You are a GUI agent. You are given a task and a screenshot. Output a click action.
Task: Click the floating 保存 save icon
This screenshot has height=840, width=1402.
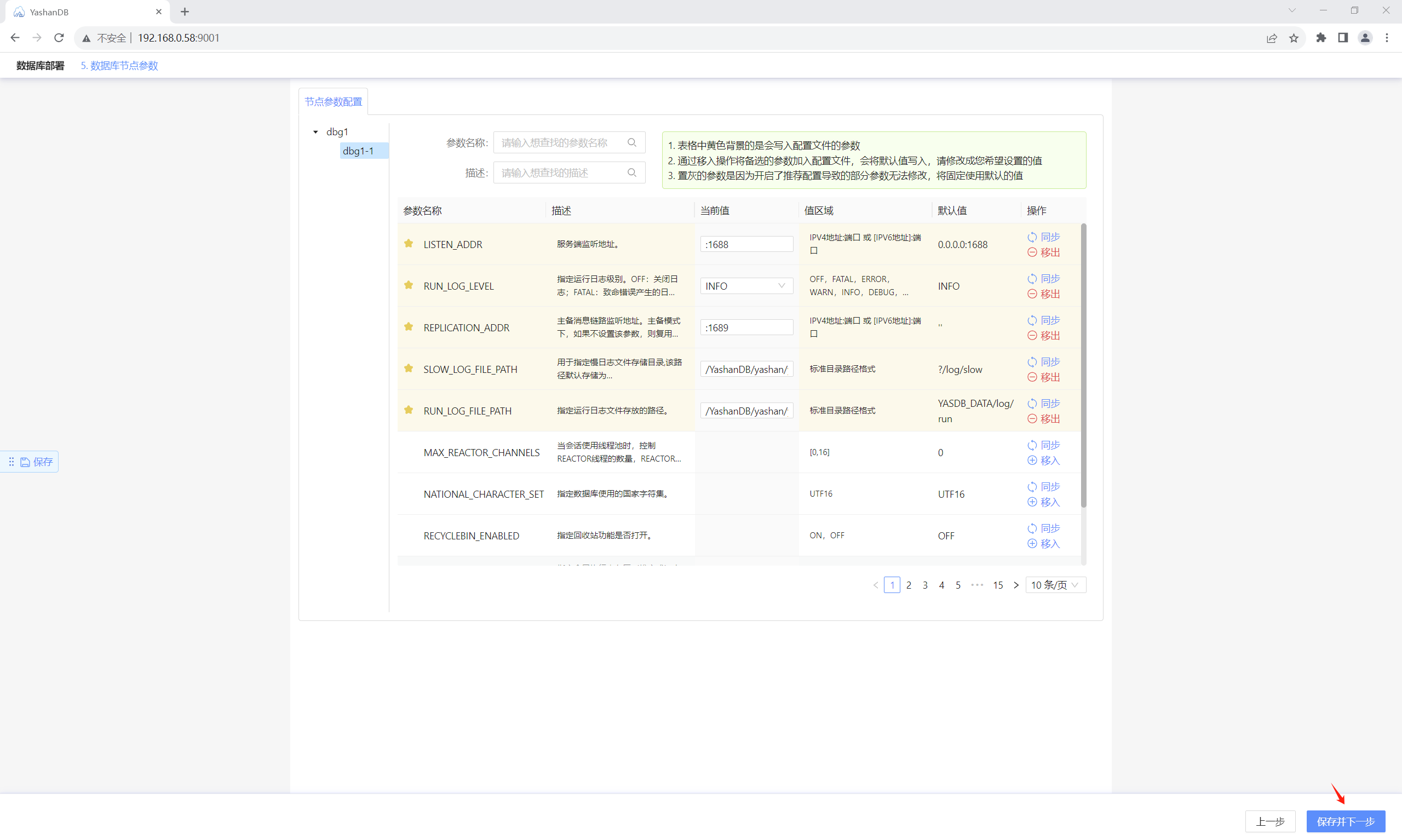point(26,462)
